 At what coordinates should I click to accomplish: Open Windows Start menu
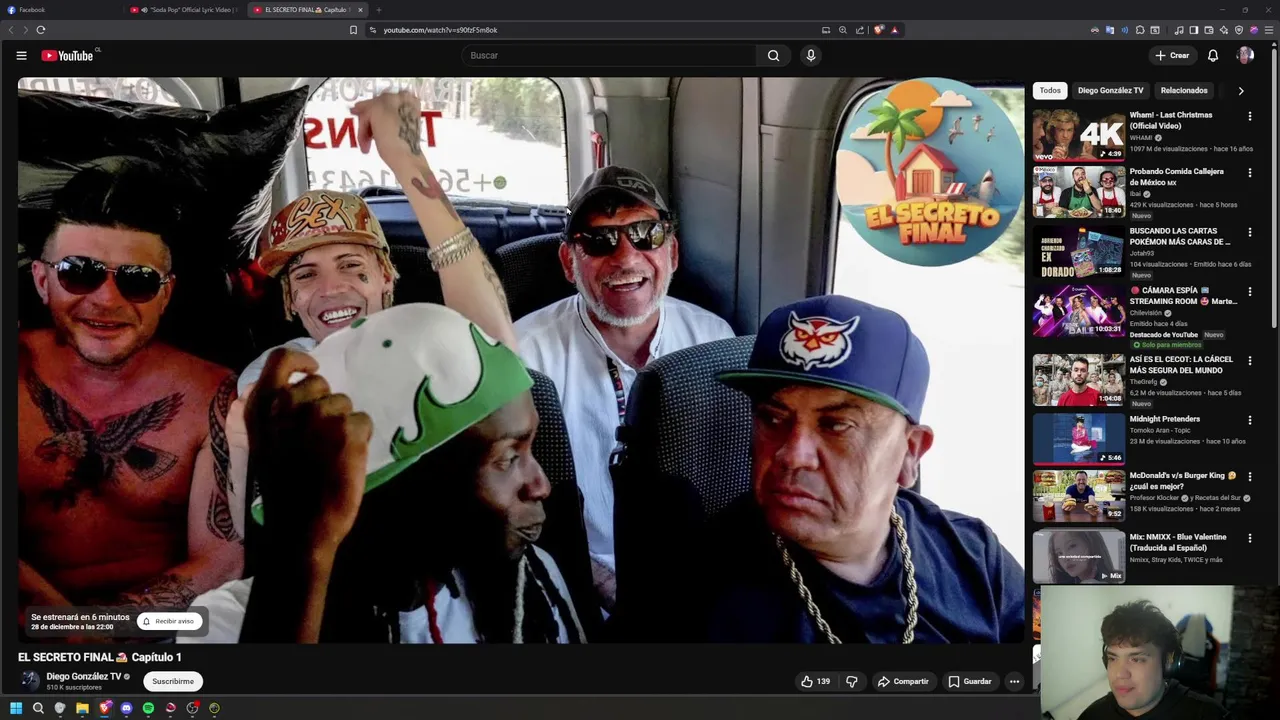pyautogui.click(x=16, y=708)
